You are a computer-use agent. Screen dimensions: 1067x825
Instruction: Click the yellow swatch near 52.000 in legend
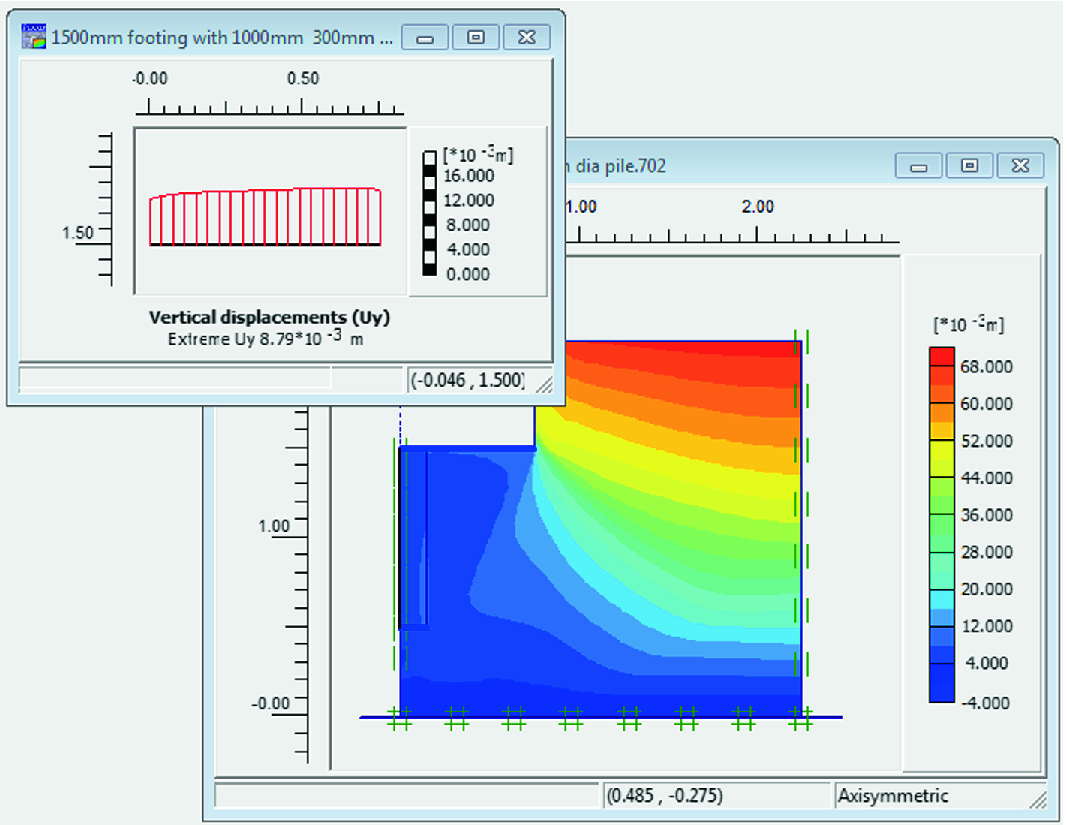click(x=942, y=449)
